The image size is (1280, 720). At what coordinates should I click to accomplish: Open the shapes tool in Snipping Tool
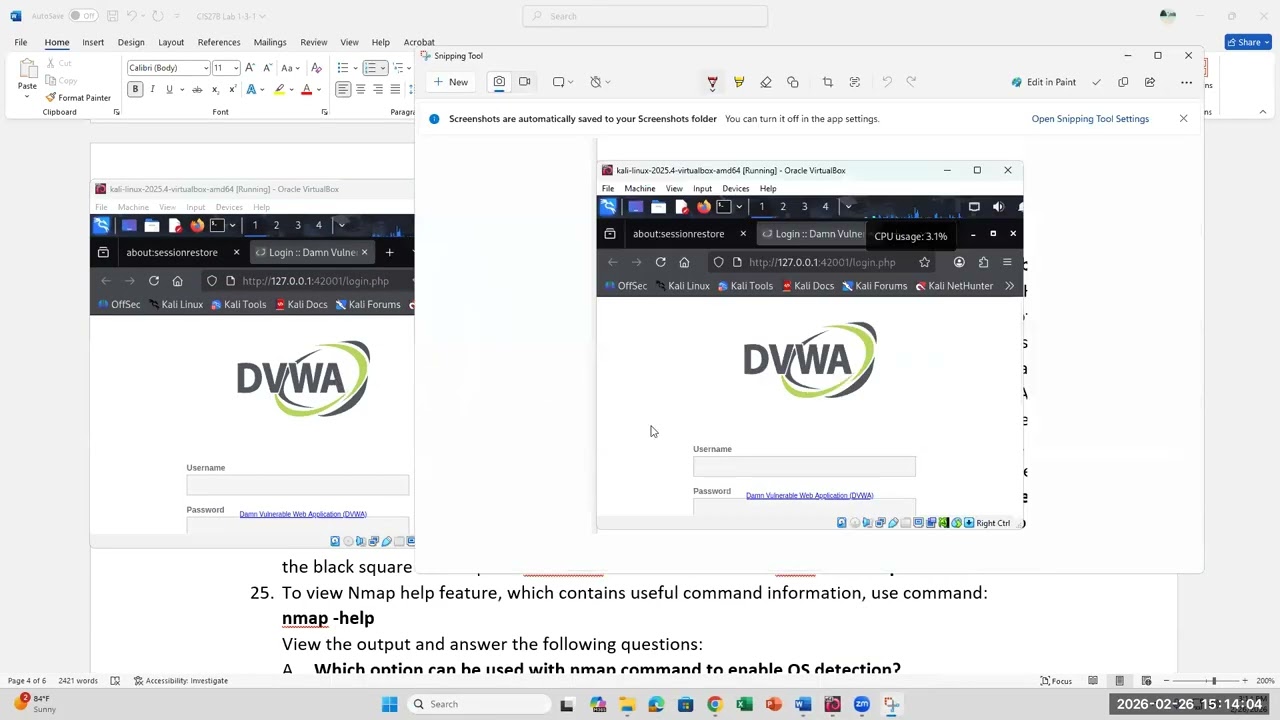pyautogui.click(x=793, y=82)
